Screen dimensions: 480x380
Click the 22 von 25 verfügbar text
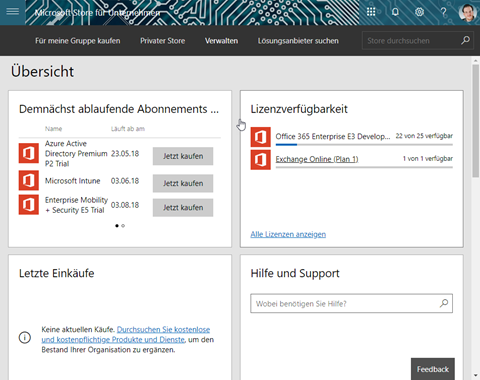(x=424, y=136)
